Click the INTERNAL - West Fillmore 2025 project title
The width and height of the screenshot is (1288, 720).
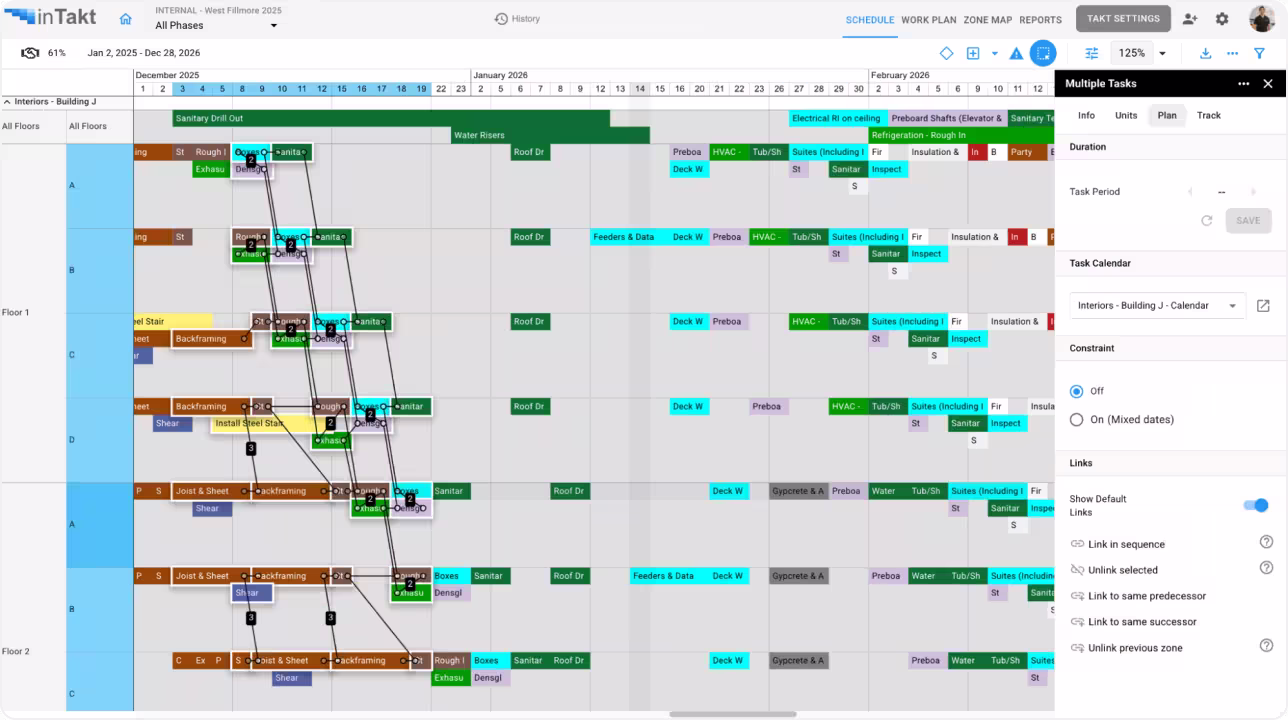click(x=218, y=10)
